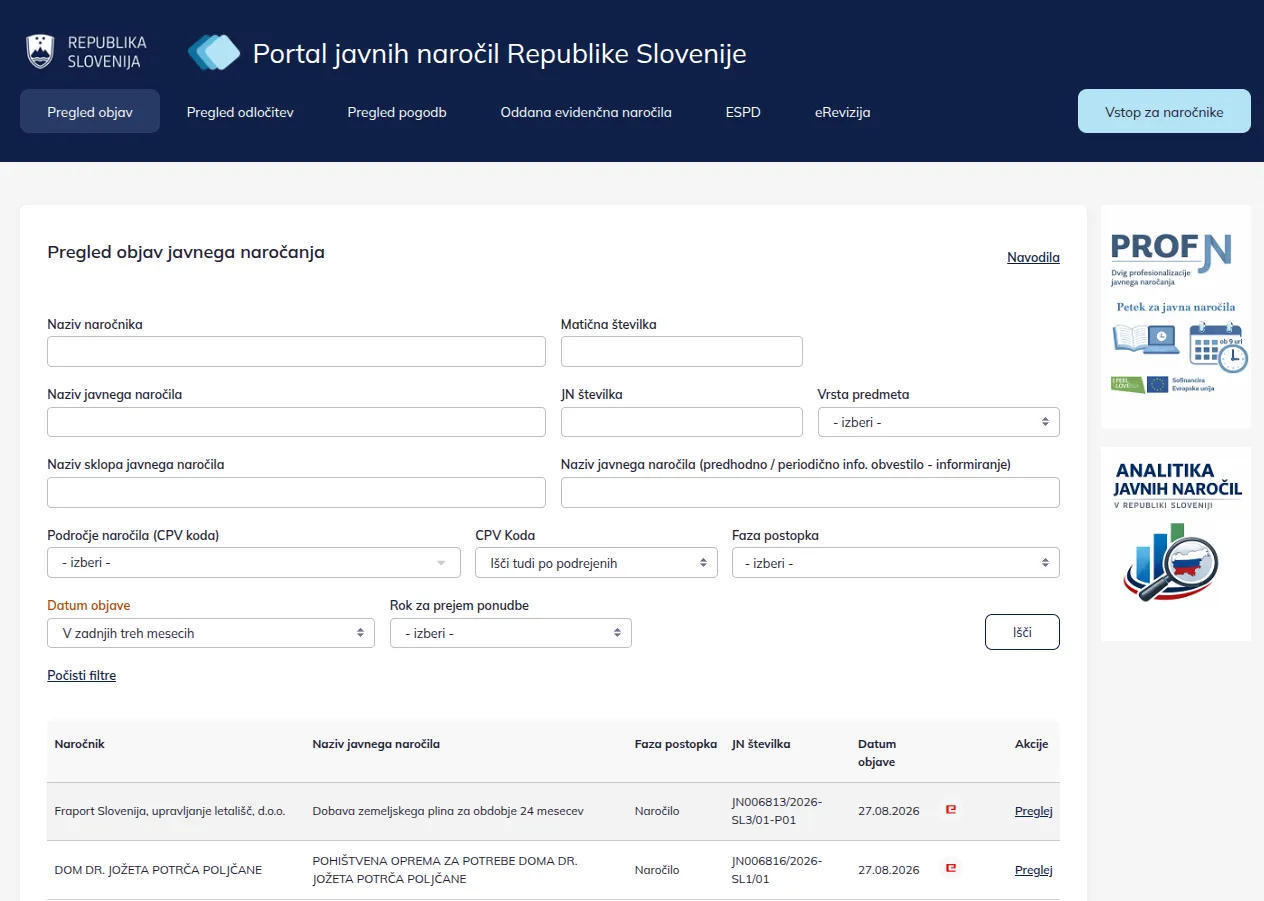This screenshot has height=901, width=1264.
Task: Click the Faza postopka column header in the table
Action: click(x=676, y=744)
